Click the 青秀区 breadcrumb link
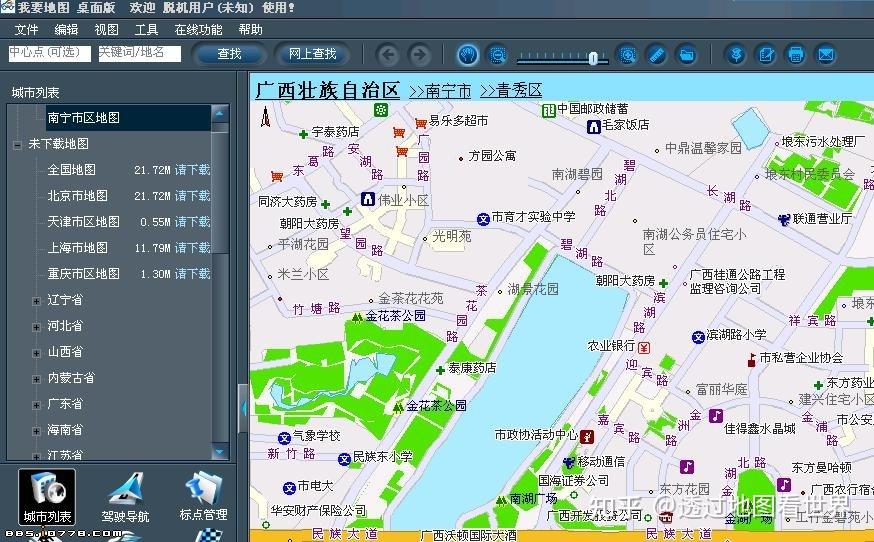The width and height of the screenshot is (874, 542). [x=511, y=90]
